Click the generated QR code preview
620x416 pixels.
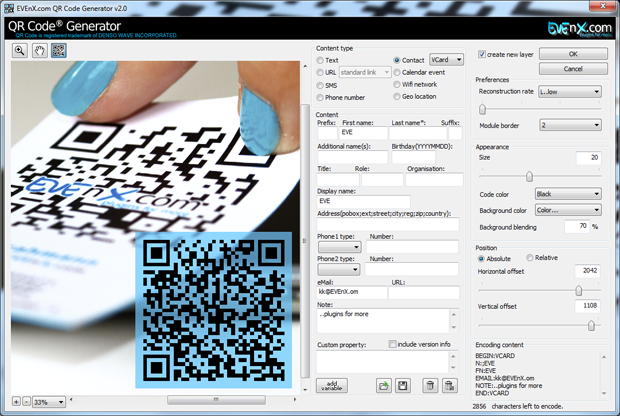point(214,310)
